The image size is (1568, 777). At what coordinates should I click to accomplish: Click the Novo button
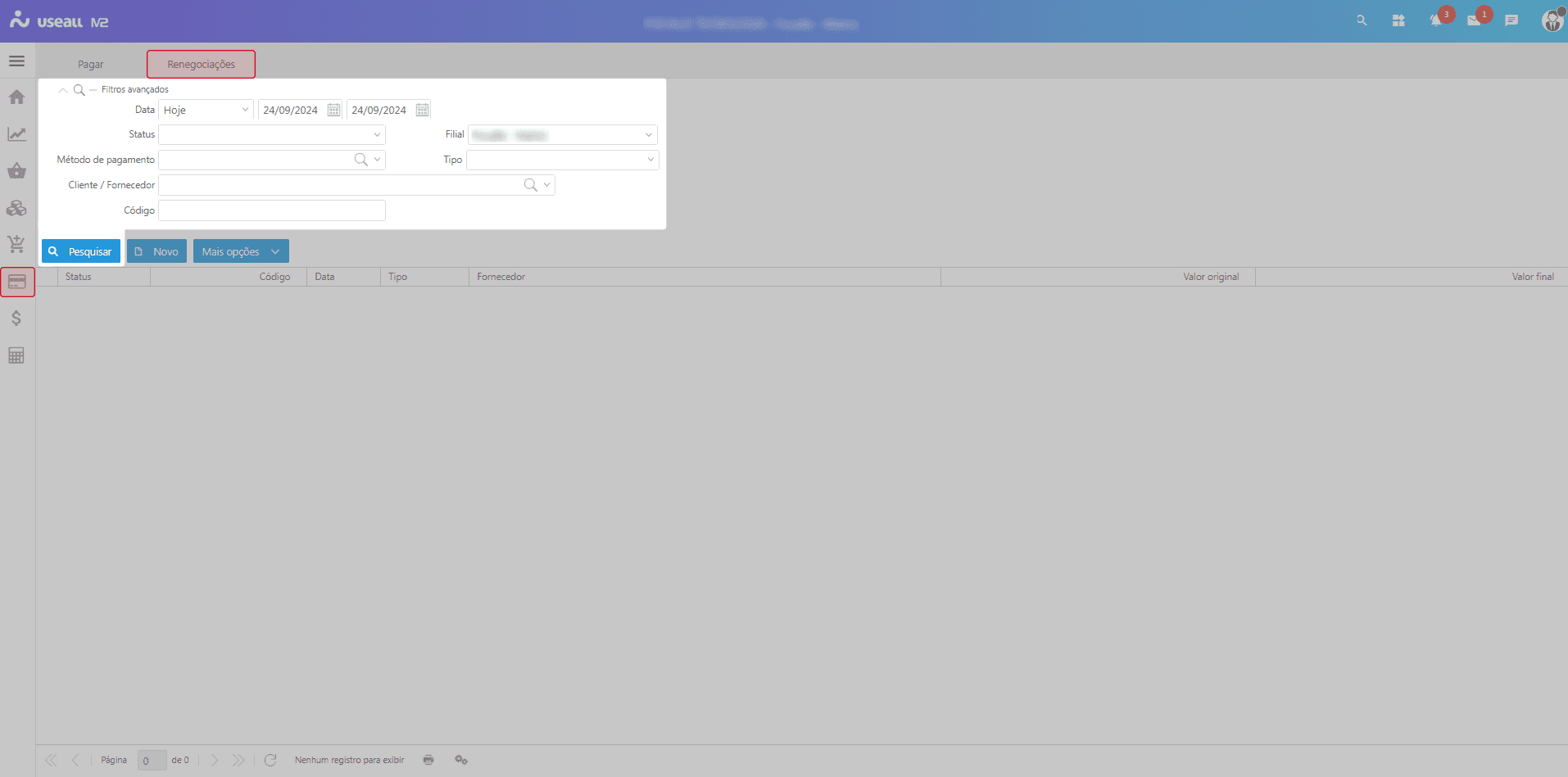[x=156, y=251]
